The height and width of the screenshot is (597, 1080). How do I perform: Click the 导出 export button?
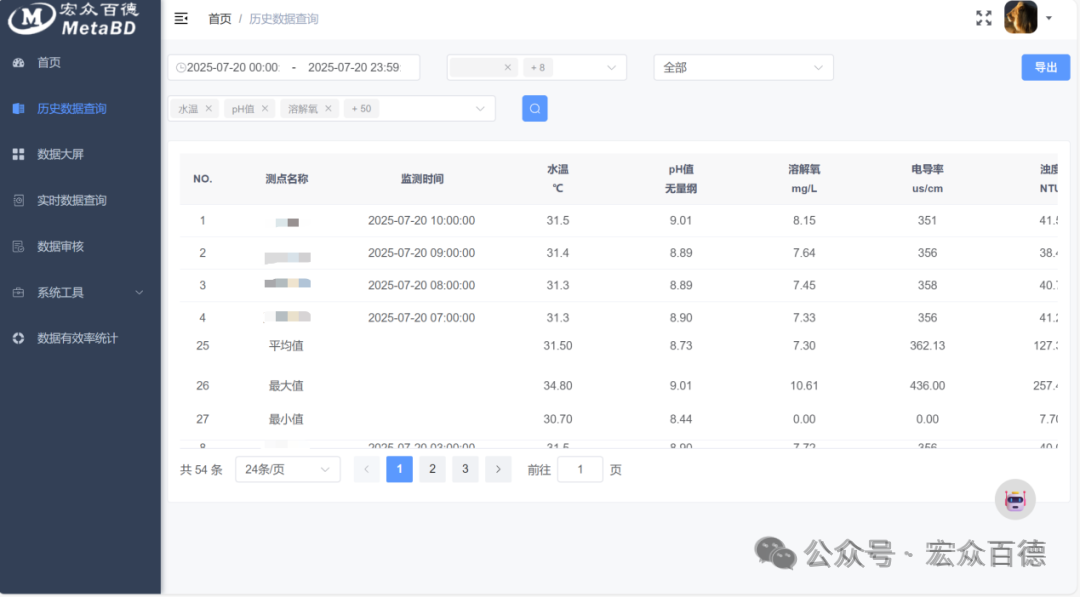point(1045,67)
